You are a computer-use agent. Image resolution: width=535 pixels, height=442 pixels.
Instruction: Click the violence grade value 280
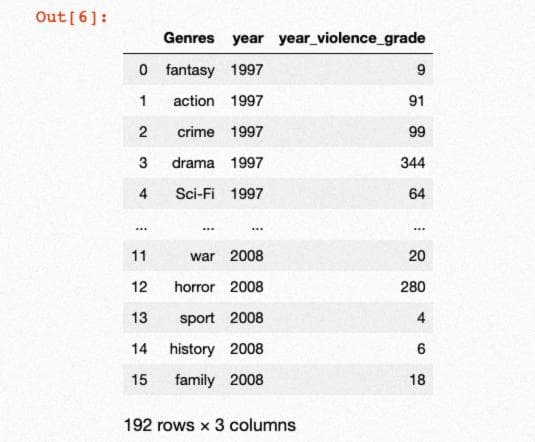(413, 287)
